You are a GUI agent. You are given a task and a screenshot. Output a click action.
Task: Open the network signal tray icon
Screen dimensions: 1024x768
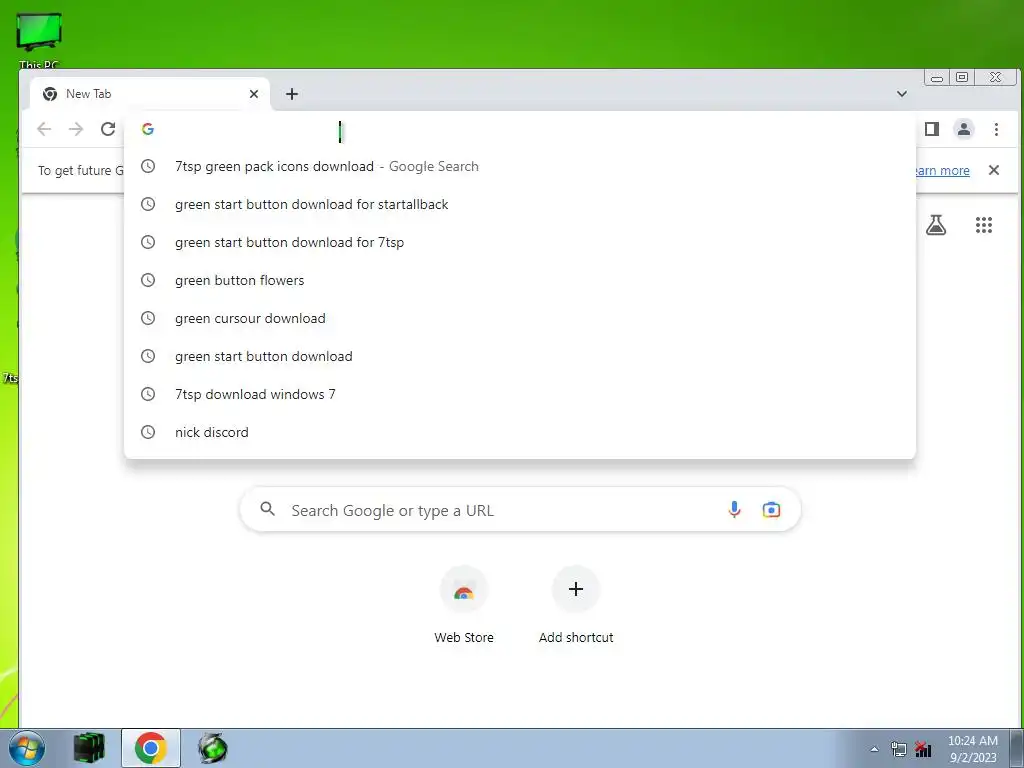[923, 749]
